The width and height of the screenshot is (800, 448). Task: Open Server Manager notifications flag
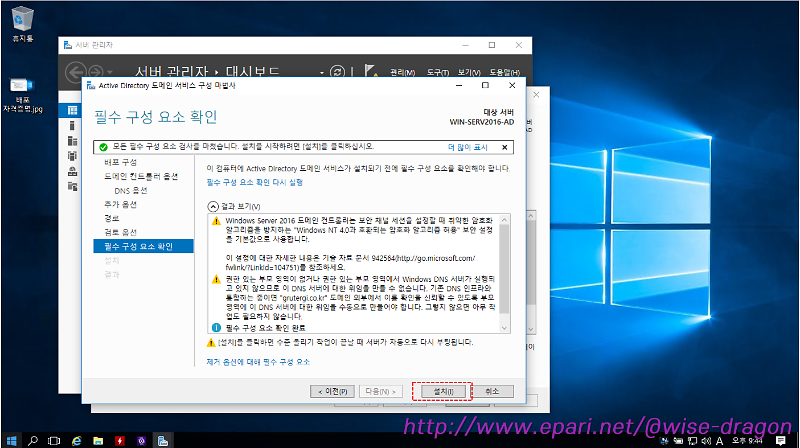coord(371,71)
